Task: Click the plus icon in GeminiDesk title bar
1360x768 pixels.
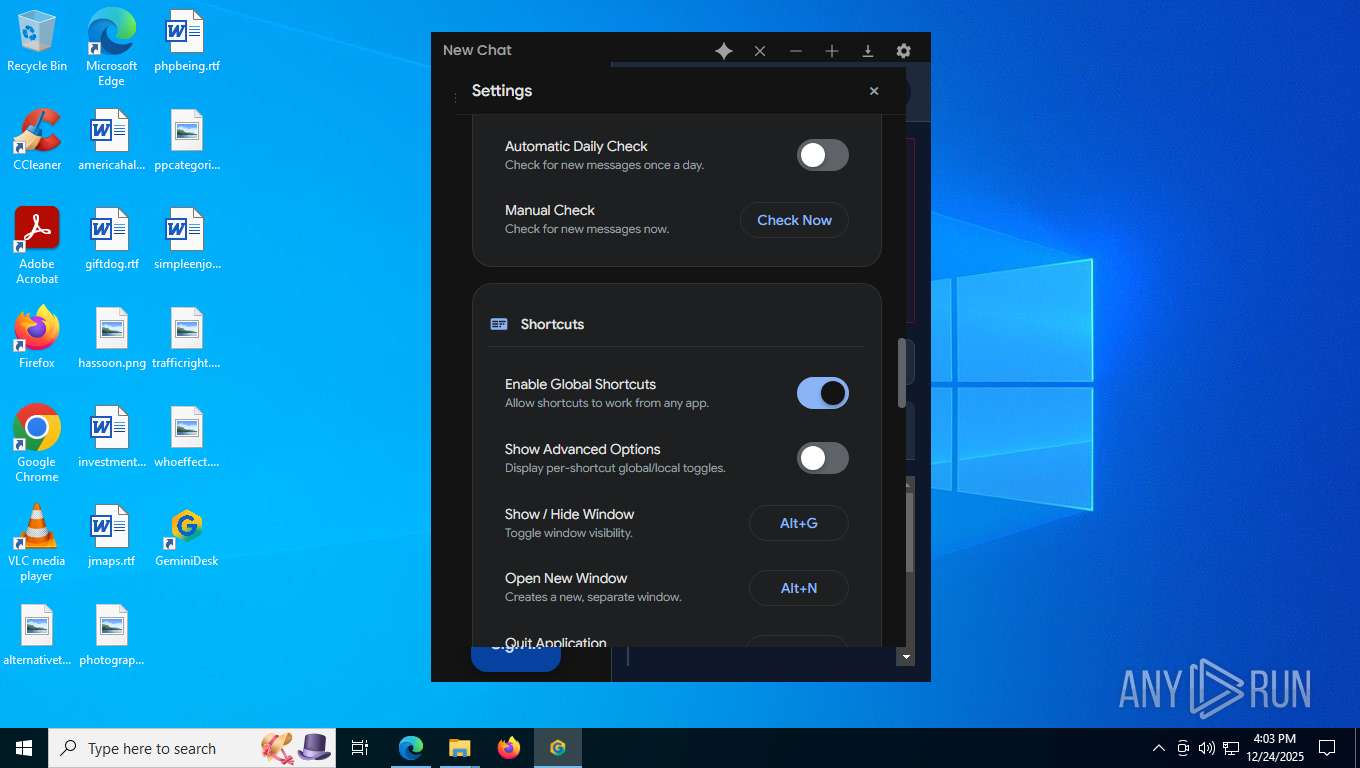Action: tap(832, 51)
